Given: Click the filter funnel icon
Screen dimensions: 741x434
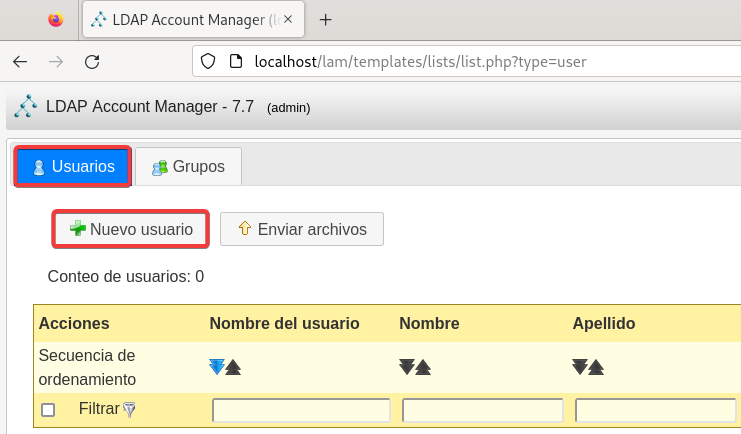Looking at the screenshot, I should pos(128,409).
